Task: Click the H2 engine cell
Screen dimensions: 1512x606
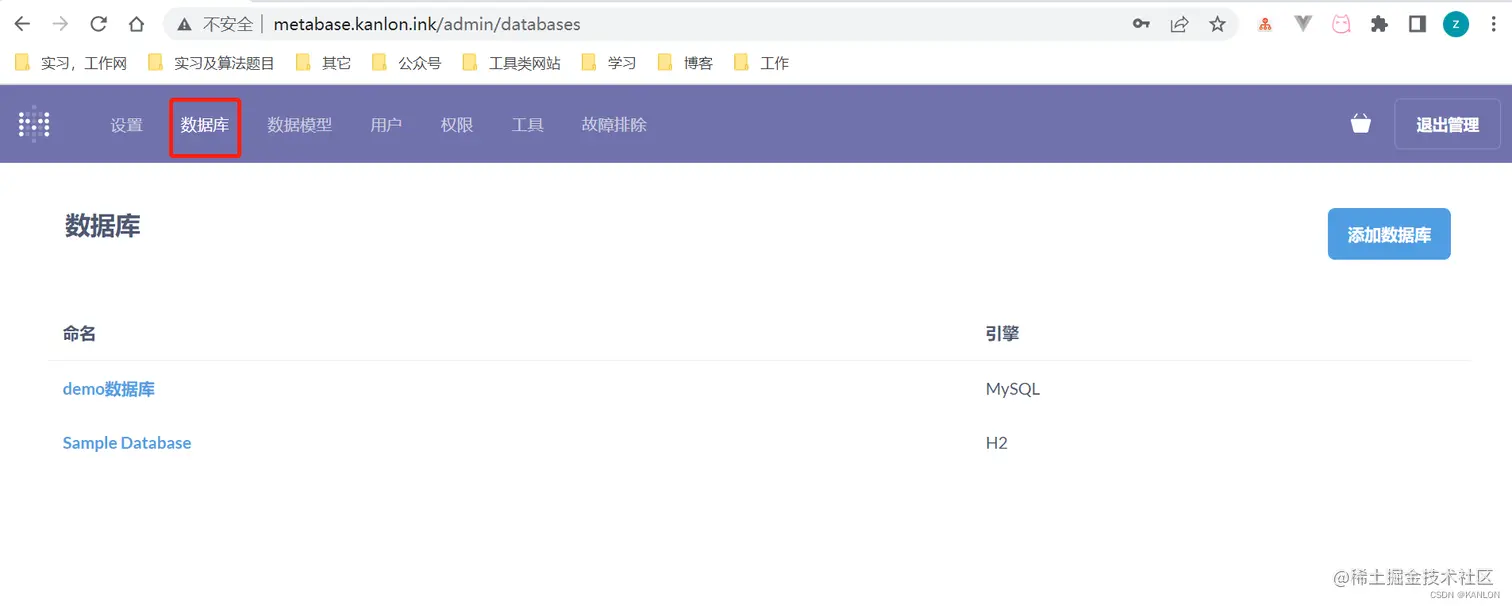Action: pos(997,443)
